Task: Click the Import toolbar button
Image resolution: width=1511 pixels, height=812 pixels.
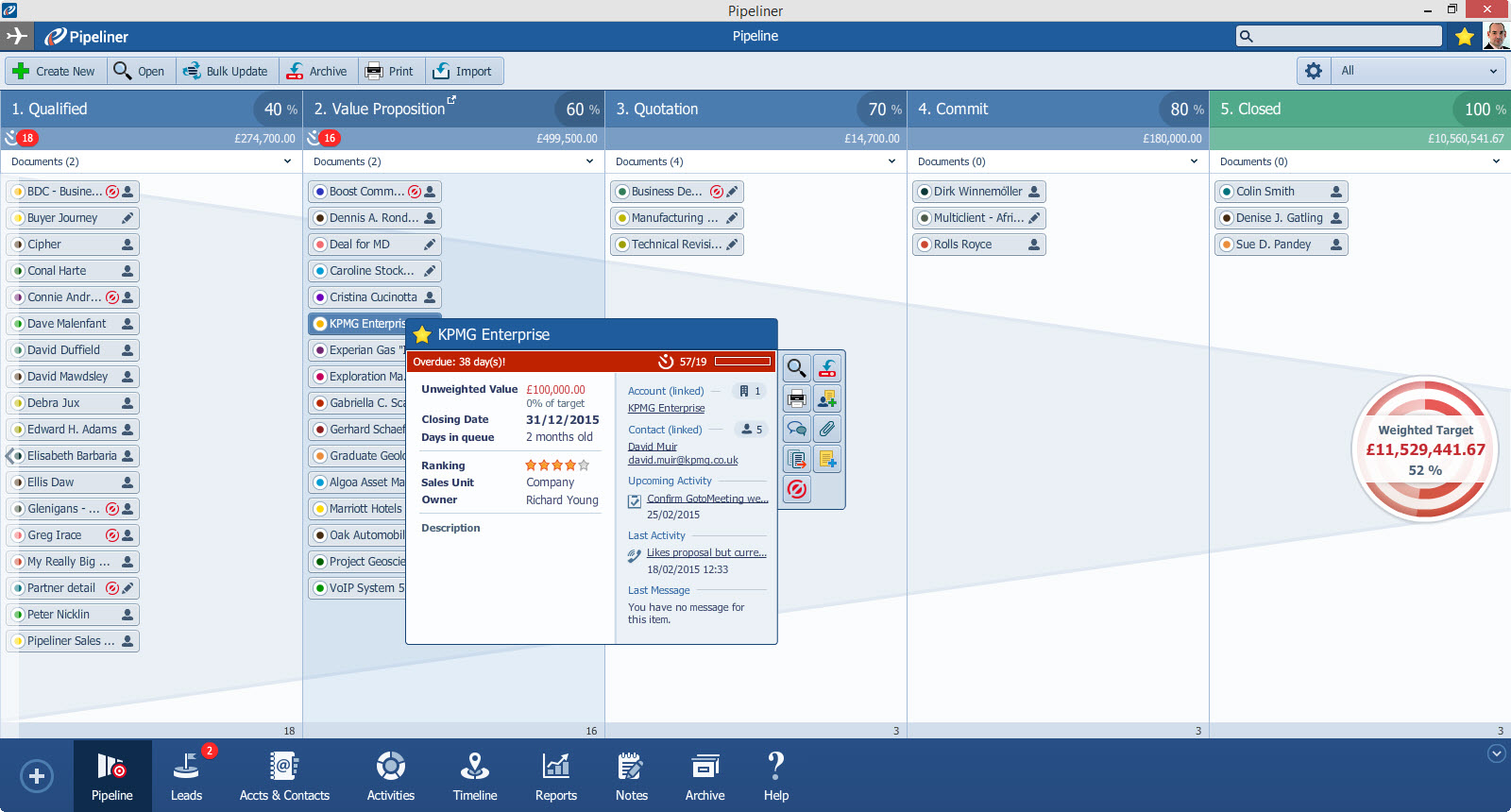Action: (x=463, y=71)
